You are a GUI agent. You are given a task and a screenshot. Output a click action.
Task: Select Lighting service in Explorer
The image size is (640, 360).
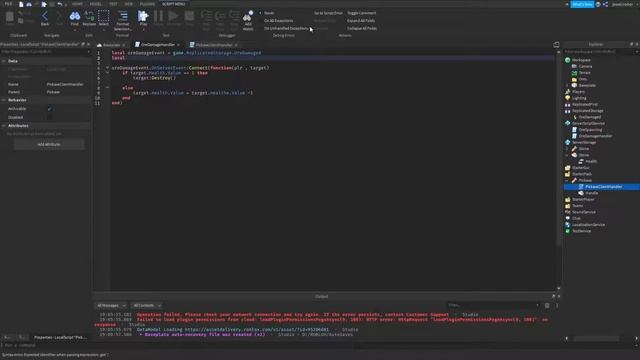(x=579, y=98)
